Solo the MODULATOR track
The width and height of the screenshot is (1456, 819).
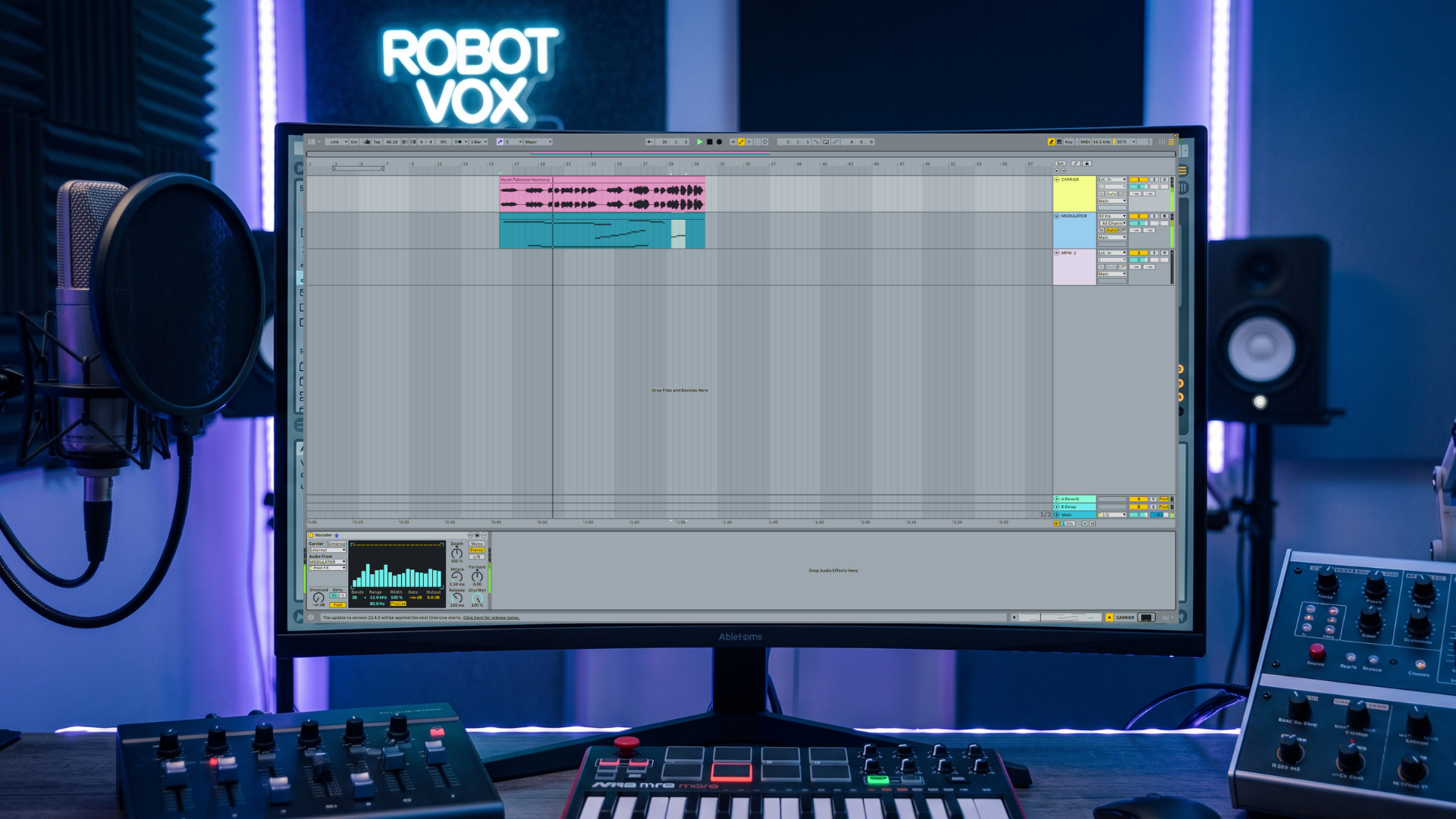1154,216
